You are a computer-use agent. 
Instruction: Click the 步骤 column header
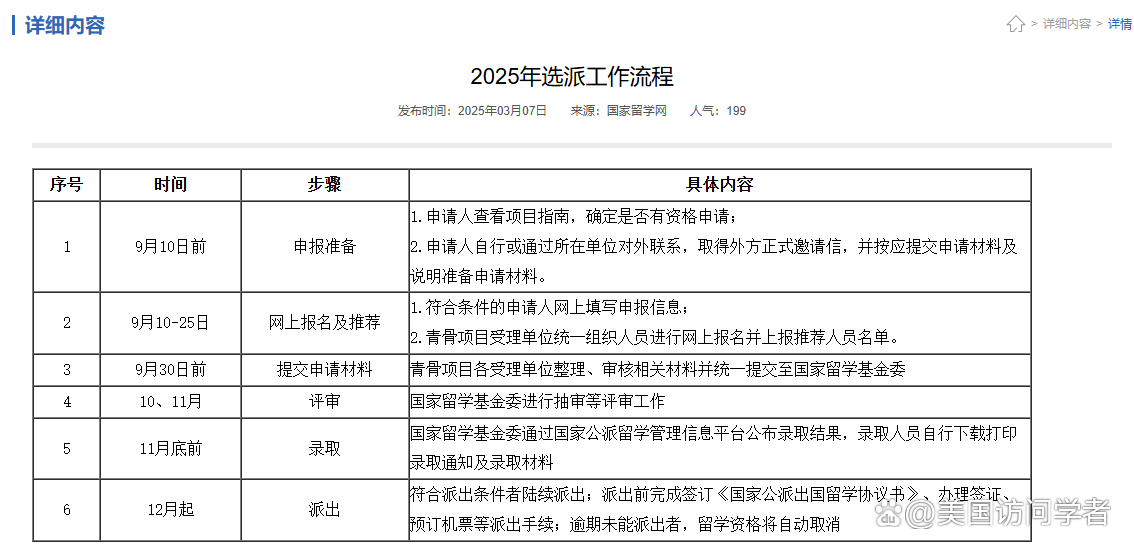325,184
